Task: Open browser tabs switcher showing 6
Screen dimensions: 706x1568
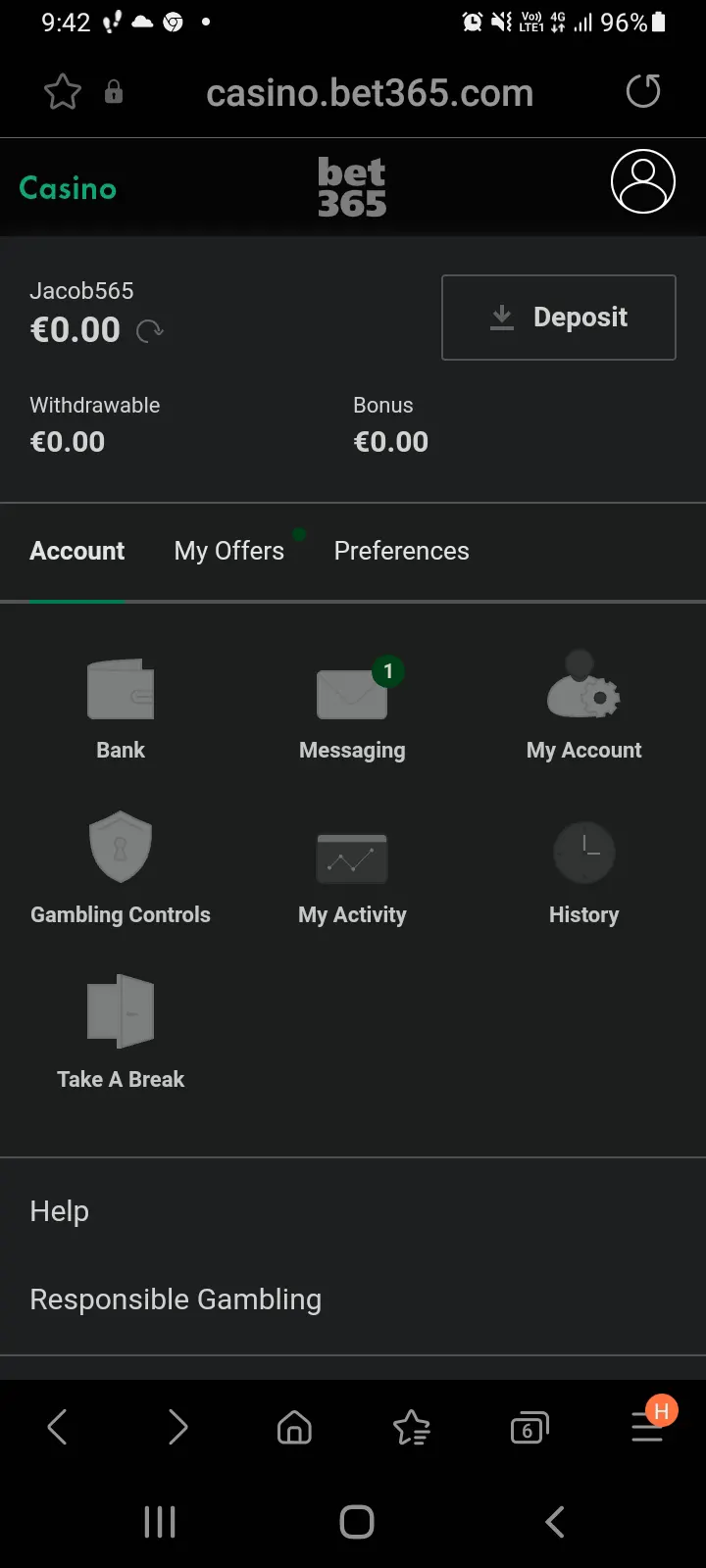Action: [x=529, y=1428]
